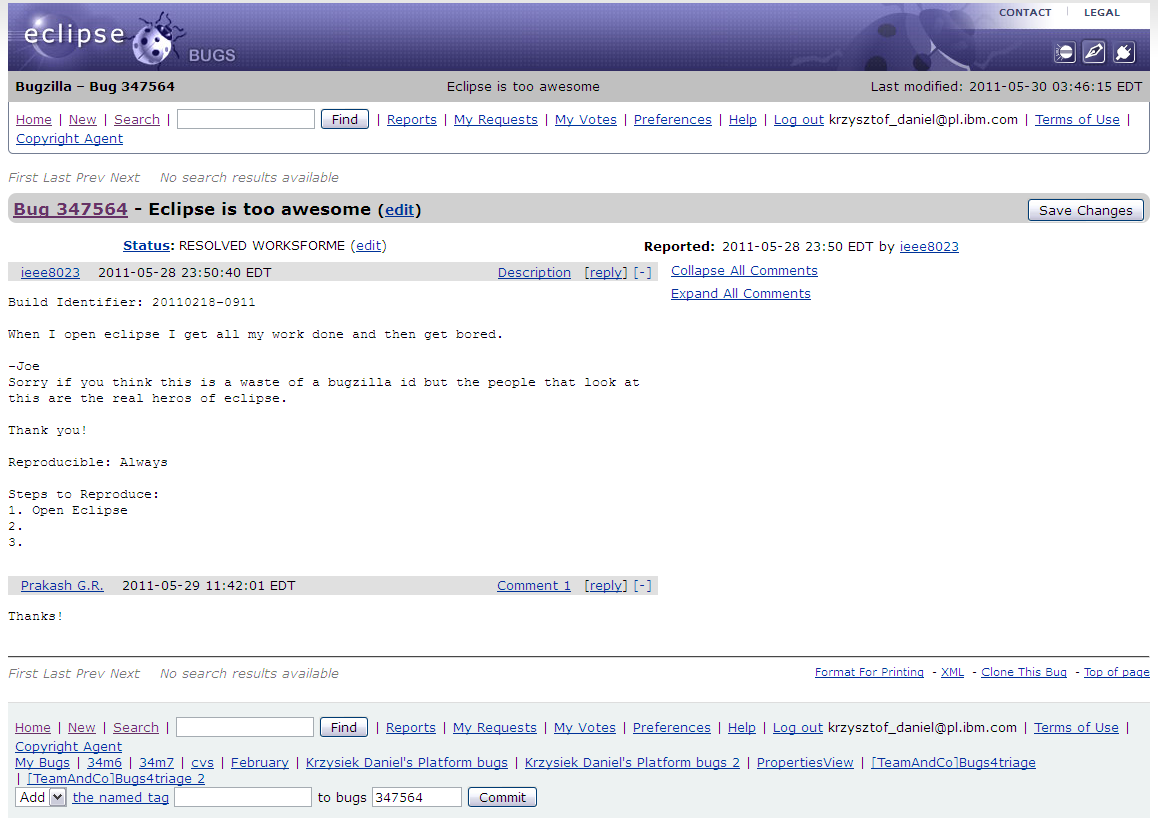Open the LEGAL link in the banner
The height and width of the screenshot is (820, 1158).
pyautogui.click(x=1102, y=13)
